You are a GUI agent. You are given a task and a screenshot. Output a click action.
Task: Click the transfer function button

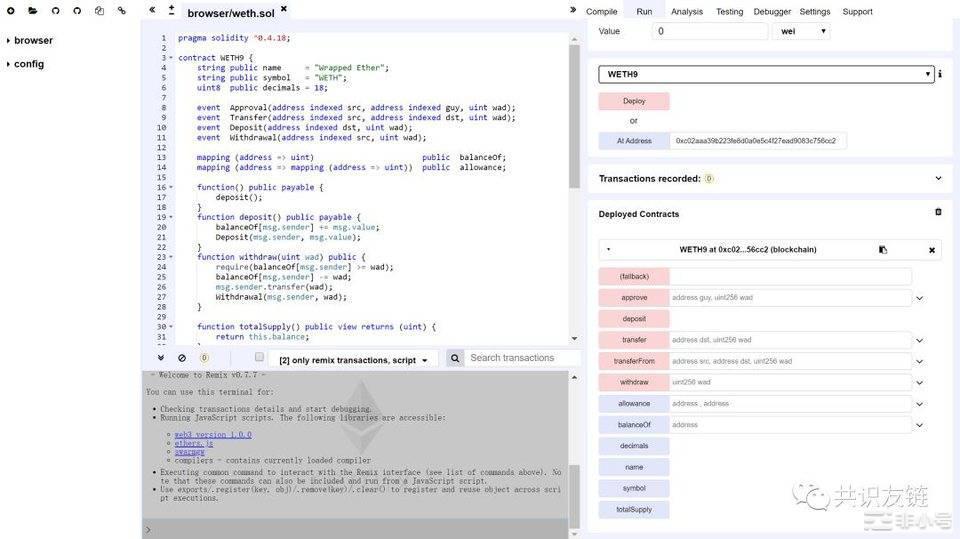click(634, 340)
